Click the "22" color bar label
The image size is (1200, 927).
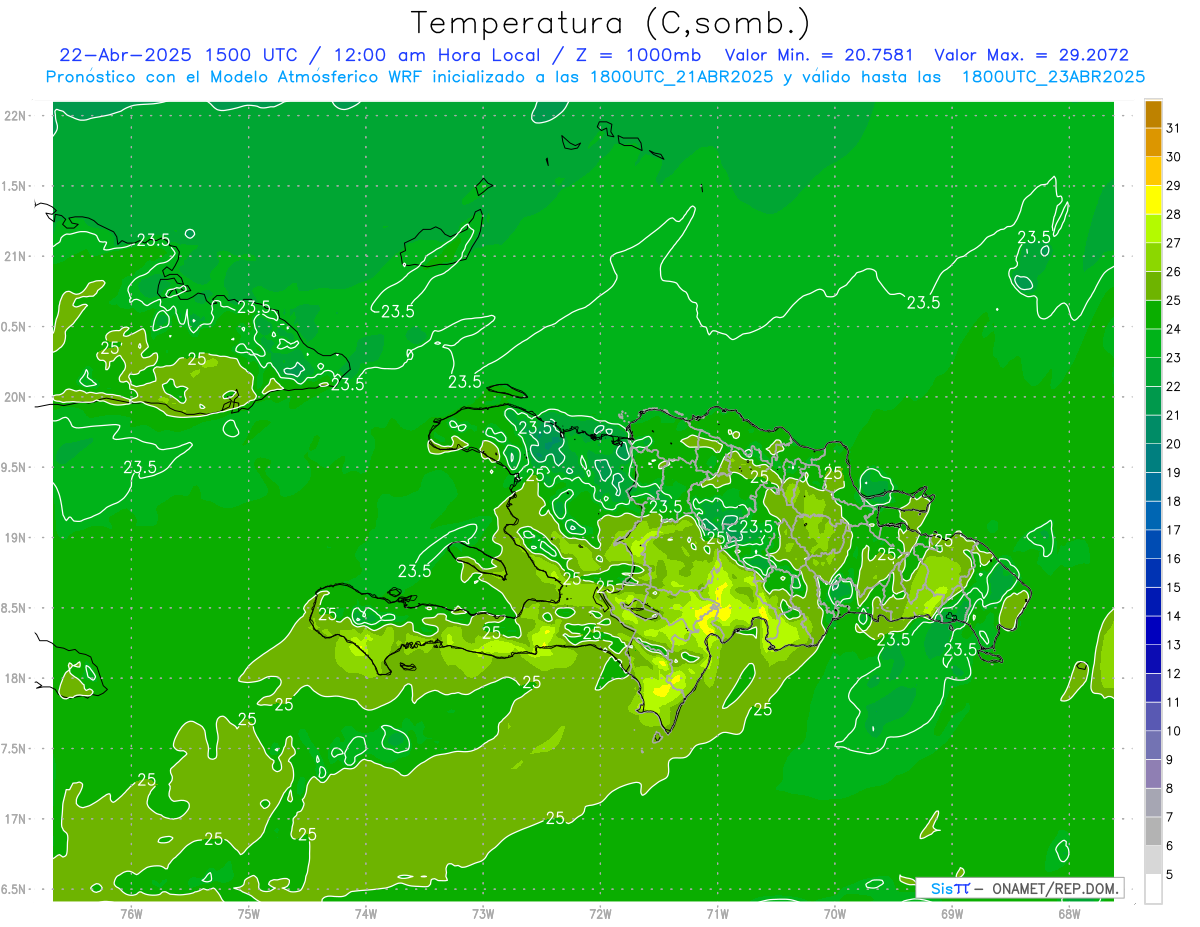pyautogui.click(x=1173, y=387)
